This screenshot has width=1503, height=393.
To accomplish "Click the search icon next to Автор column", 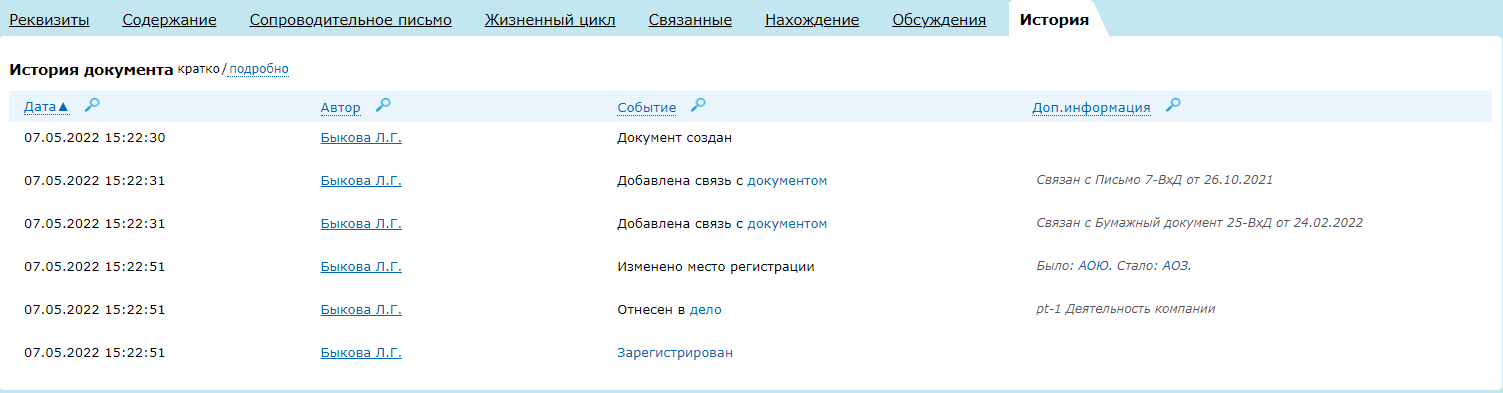I will [383, 105].
